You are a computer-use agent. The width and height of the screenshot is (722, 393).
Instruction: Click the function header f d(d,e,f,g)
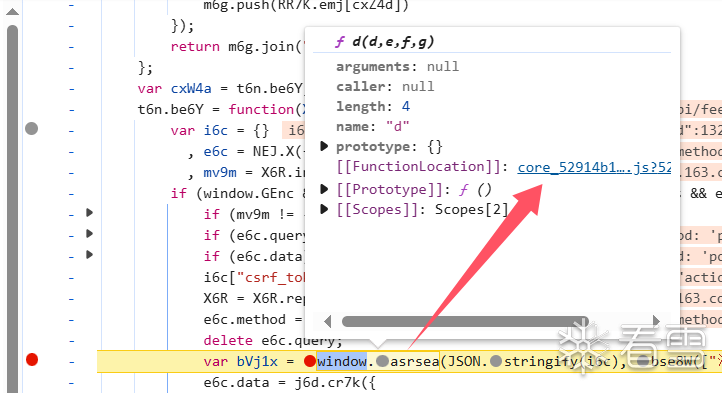(384, 42)
